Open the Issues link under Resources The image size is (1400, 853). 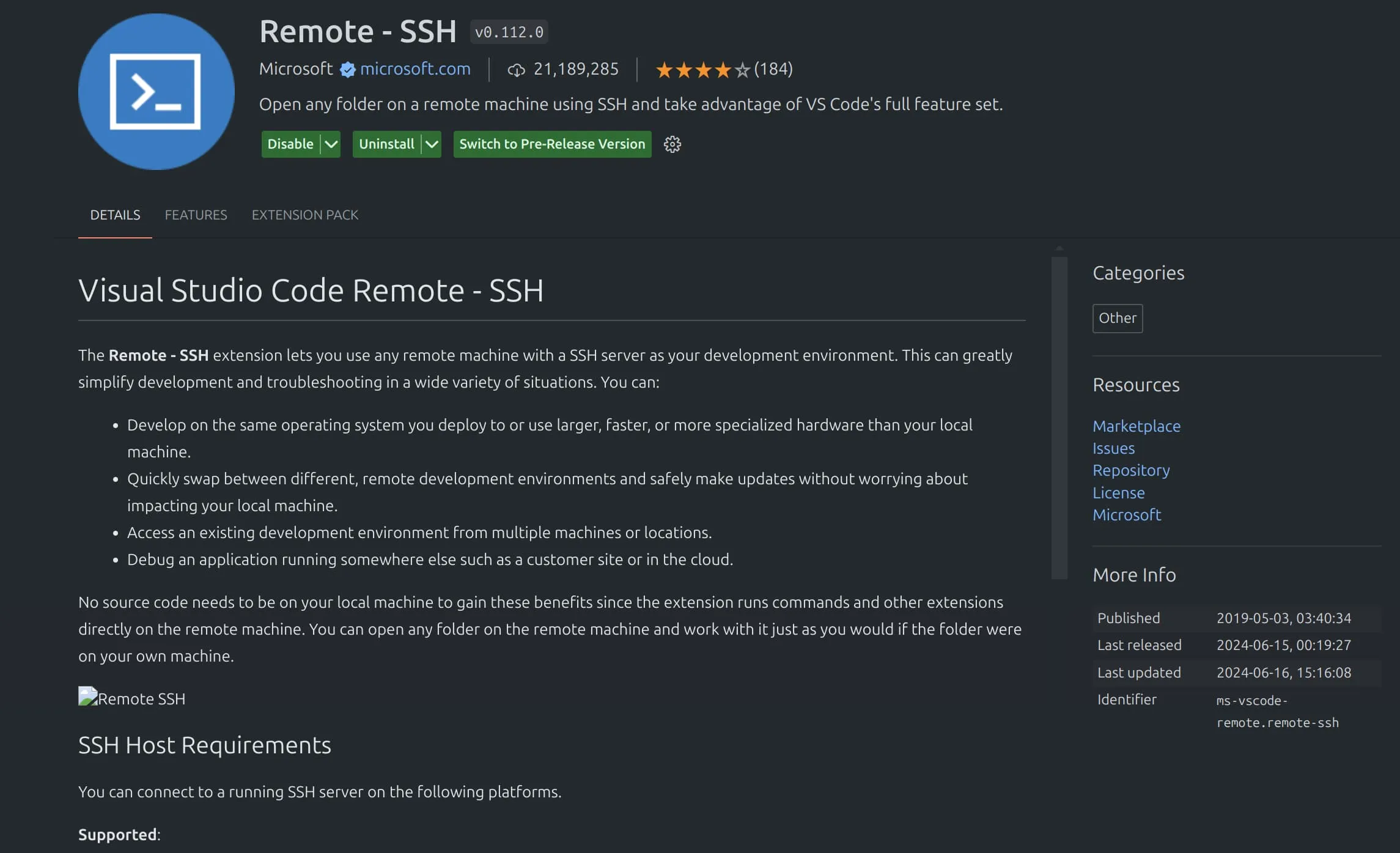[x=1113, y=448]
